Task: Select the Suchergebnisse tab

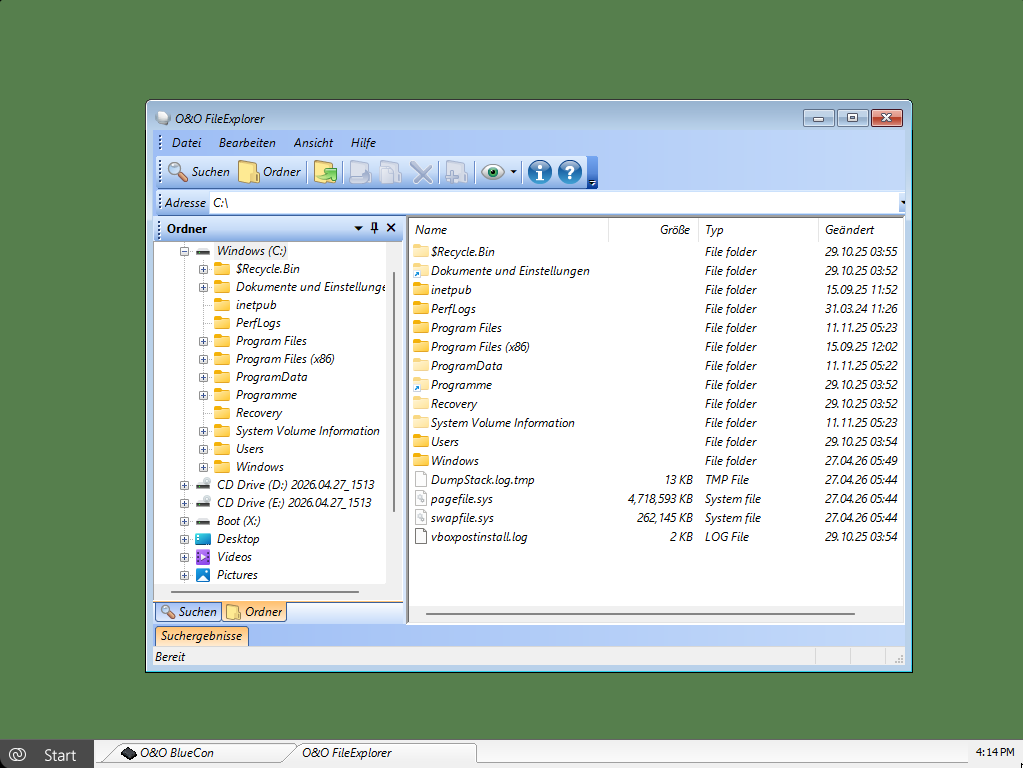Action: (x=201, y=636)
